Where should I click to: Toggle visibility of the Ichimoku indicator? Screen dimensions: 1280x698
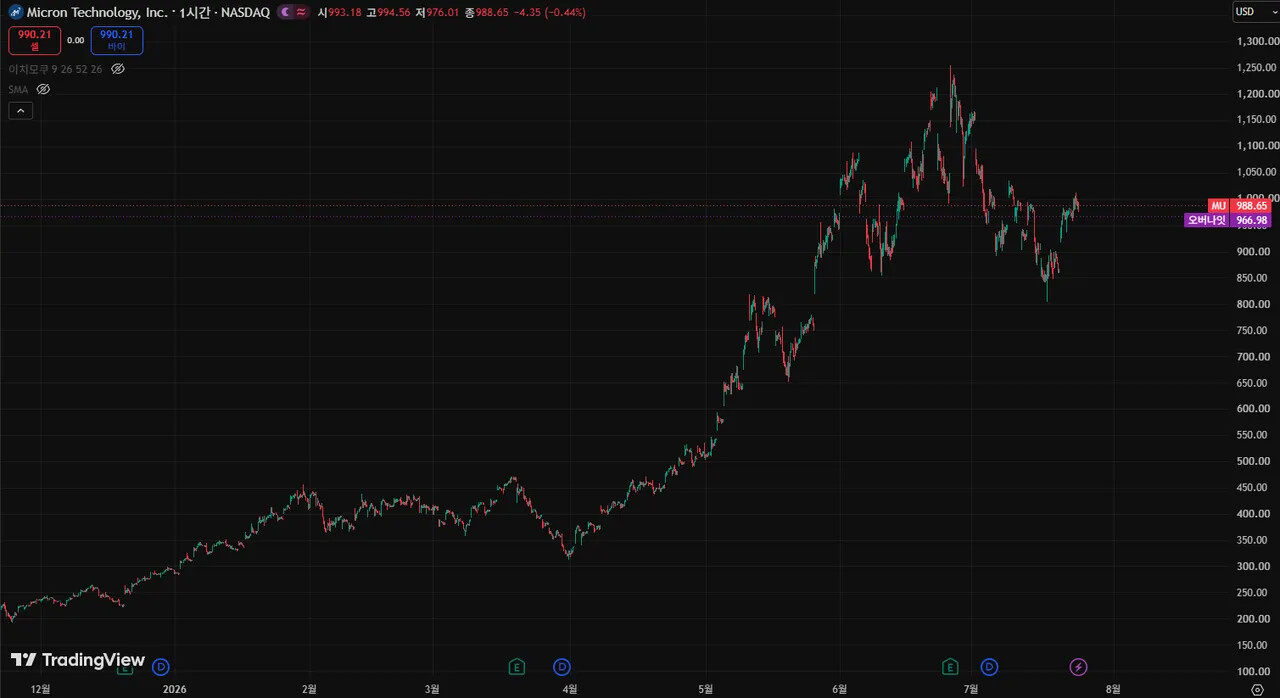(x=117, y=69)
